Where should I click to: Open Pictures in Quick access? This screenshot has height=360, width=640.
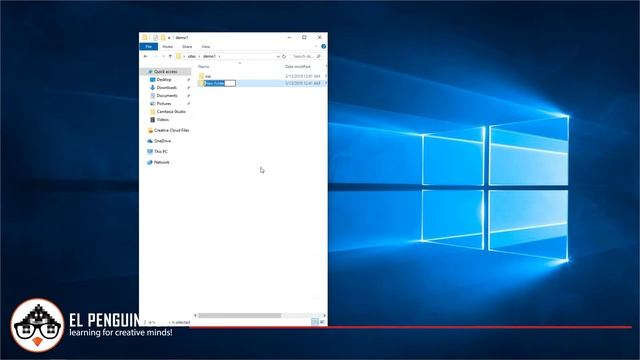[164, 104]
